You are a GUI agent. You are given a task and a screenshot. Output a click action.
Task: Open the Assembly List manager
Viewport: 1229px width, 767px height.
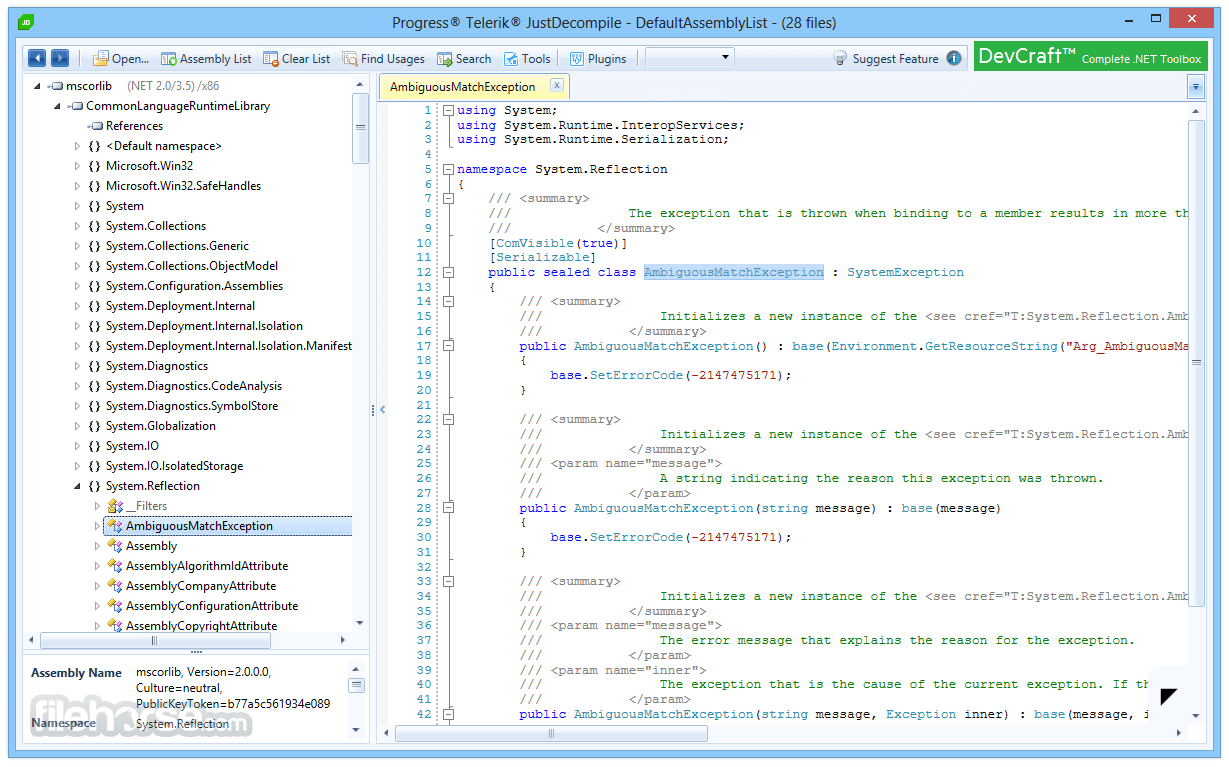point(206,59)
